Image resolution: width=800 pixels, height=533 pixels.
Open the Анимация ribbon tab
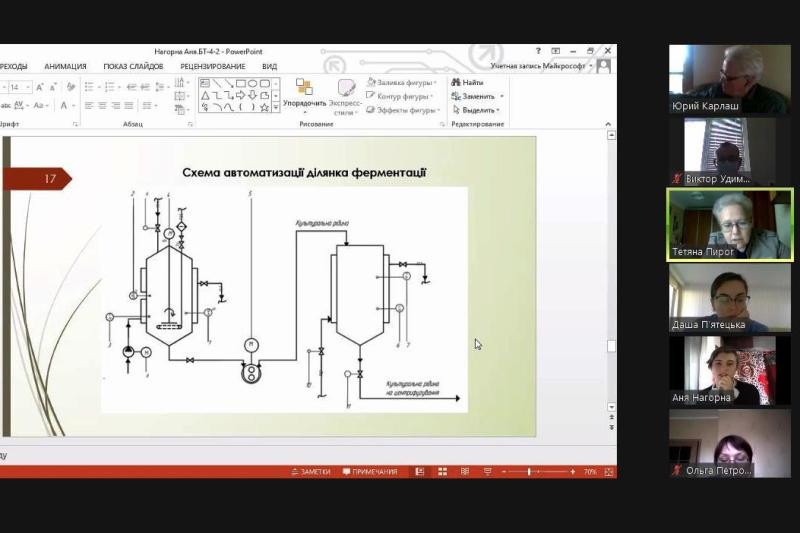[65, 66]
